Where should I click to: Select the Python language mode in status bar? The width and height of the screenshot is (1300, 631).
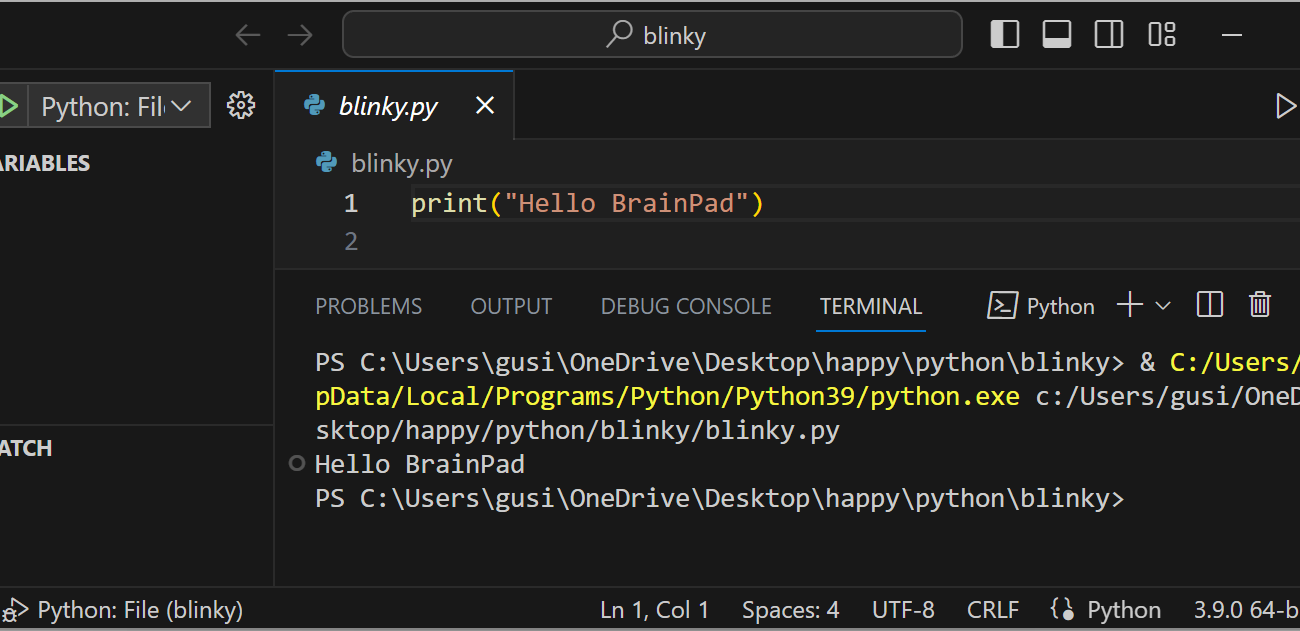(1124, 610)
